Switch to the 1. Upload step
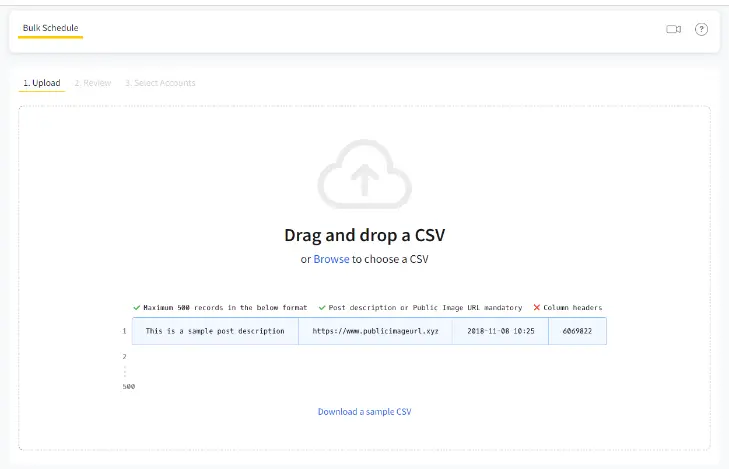This screenshot has height=469, width=729. point(42,83)
